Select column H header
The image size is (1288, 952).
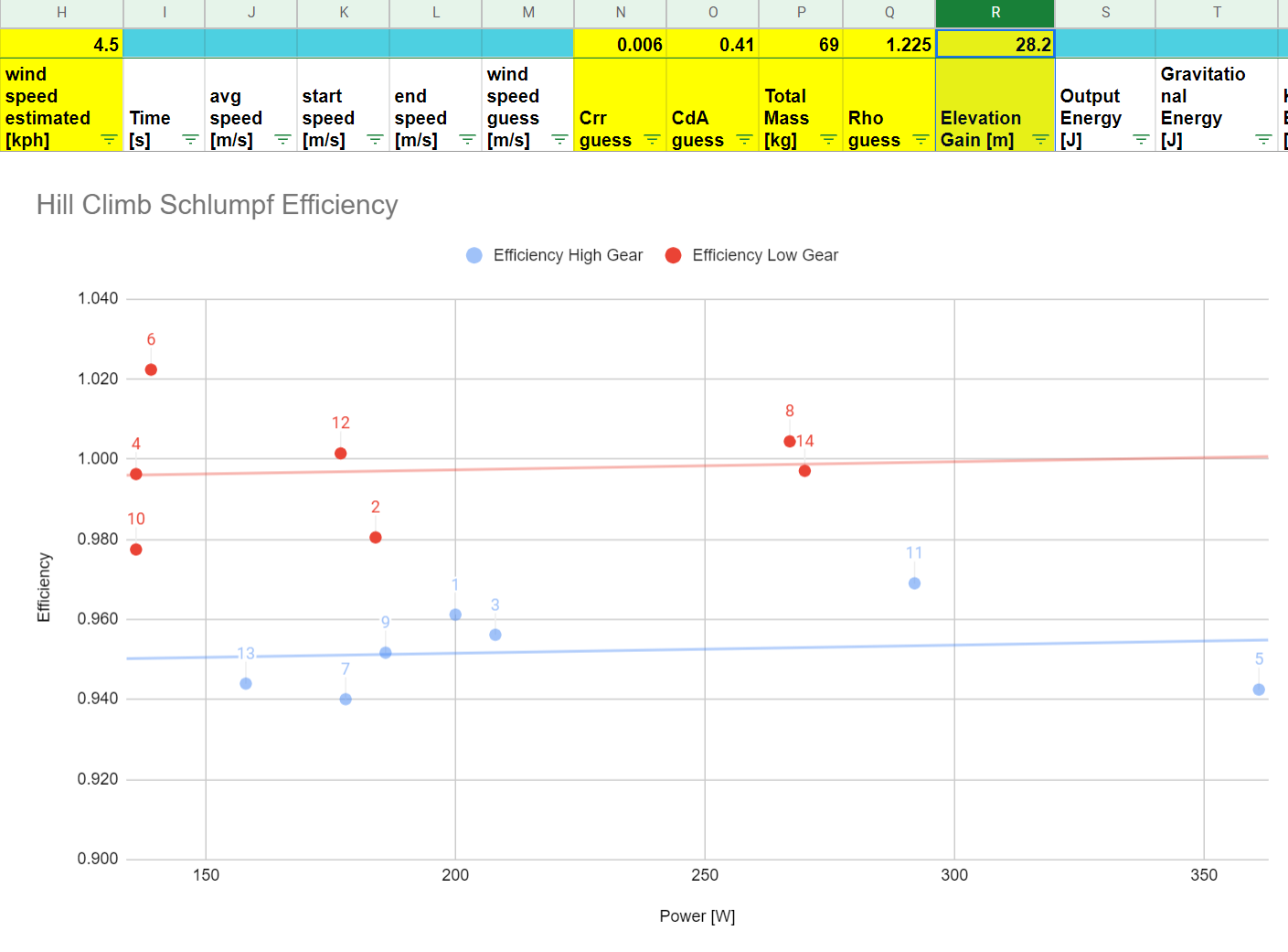pyautogui.click(x=61, y=13)
